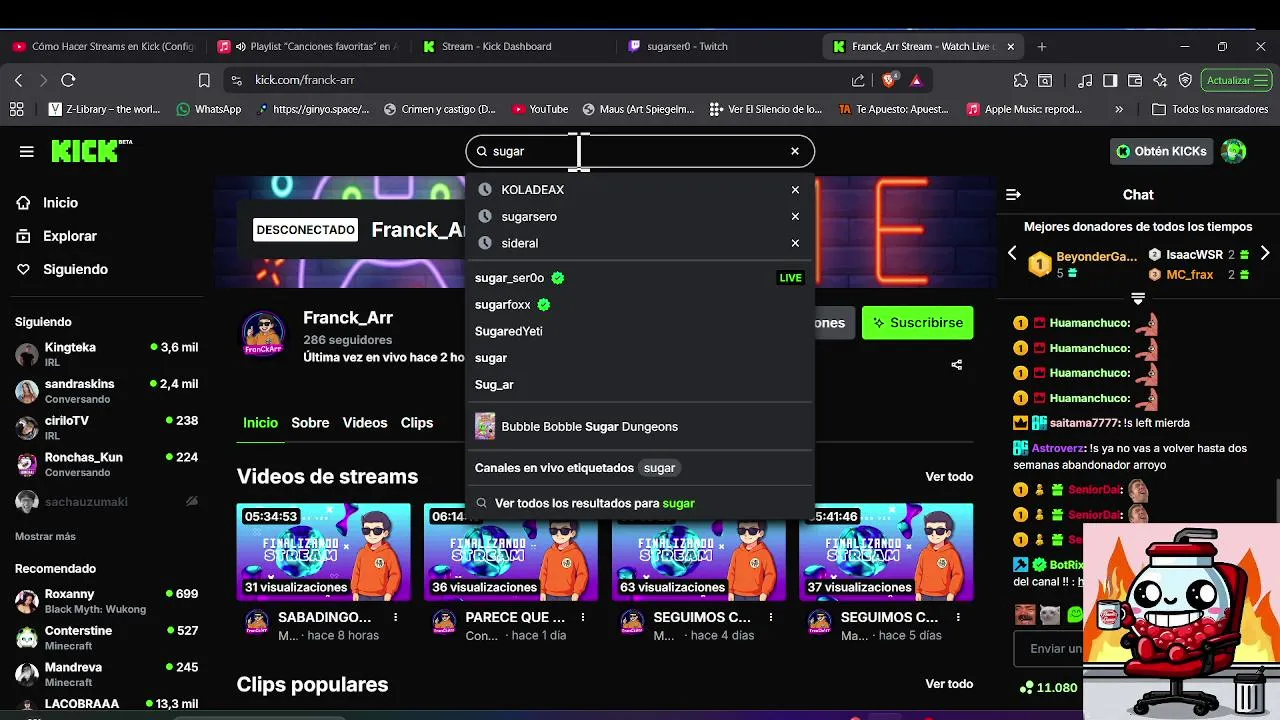Image resolution: width=1280 pixels, height=720 pixels.
Task: Open the SugaredYeti suggestion
Action: (x=640, y=331)
